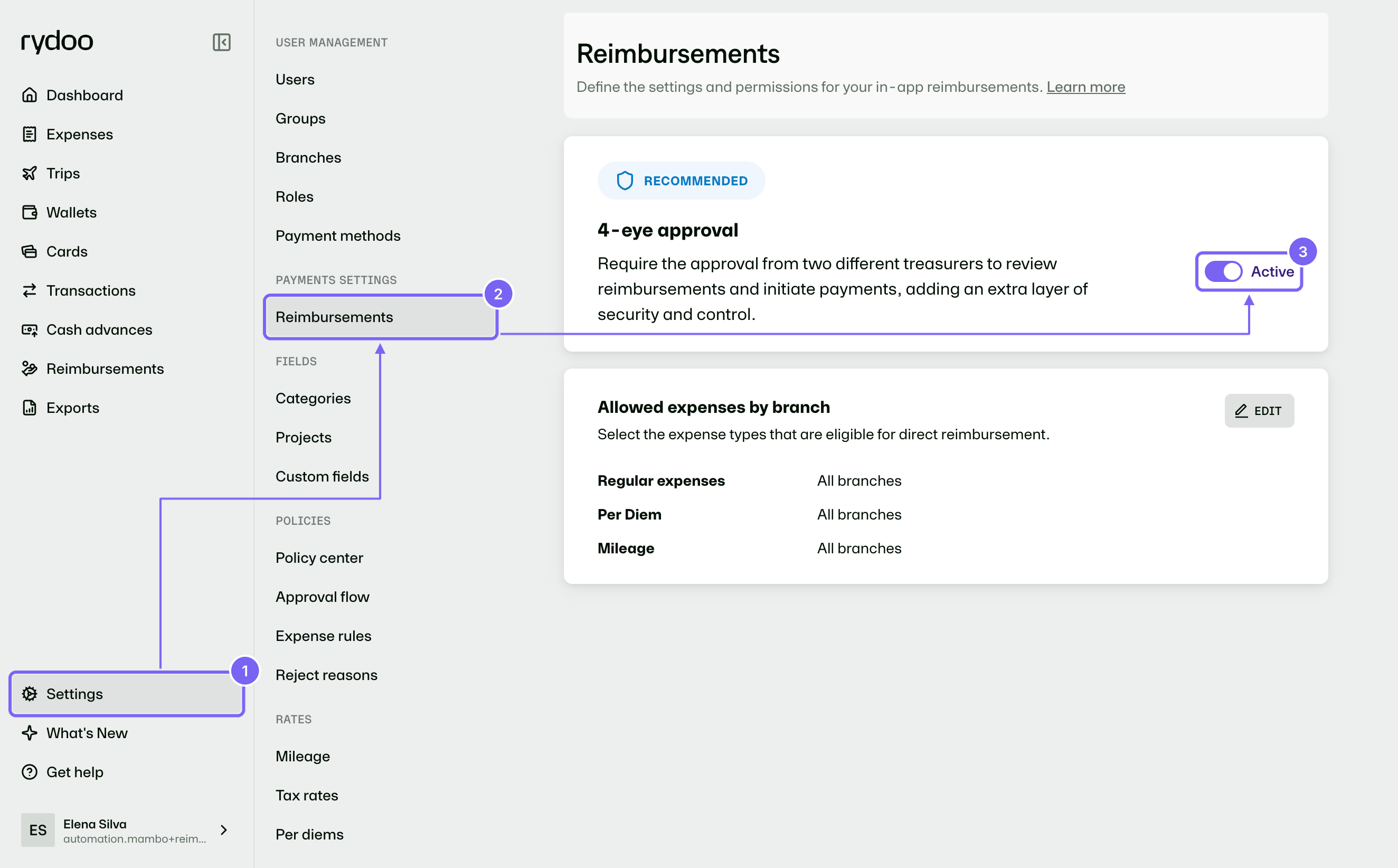This screenshot has height=868, width=1398.
Task: Expand the Elena Silva account chevron
Action: tap(224, 829)
